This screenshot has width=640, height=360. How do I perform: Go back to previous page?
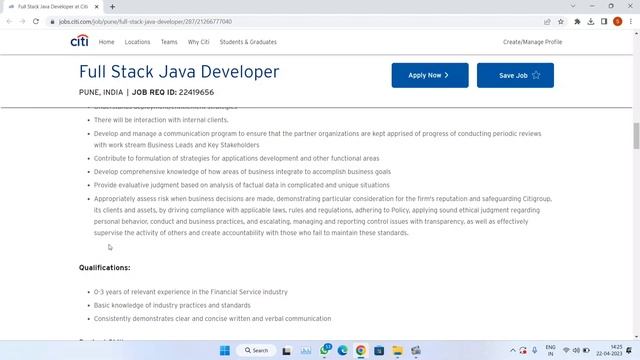click(9, 21)
